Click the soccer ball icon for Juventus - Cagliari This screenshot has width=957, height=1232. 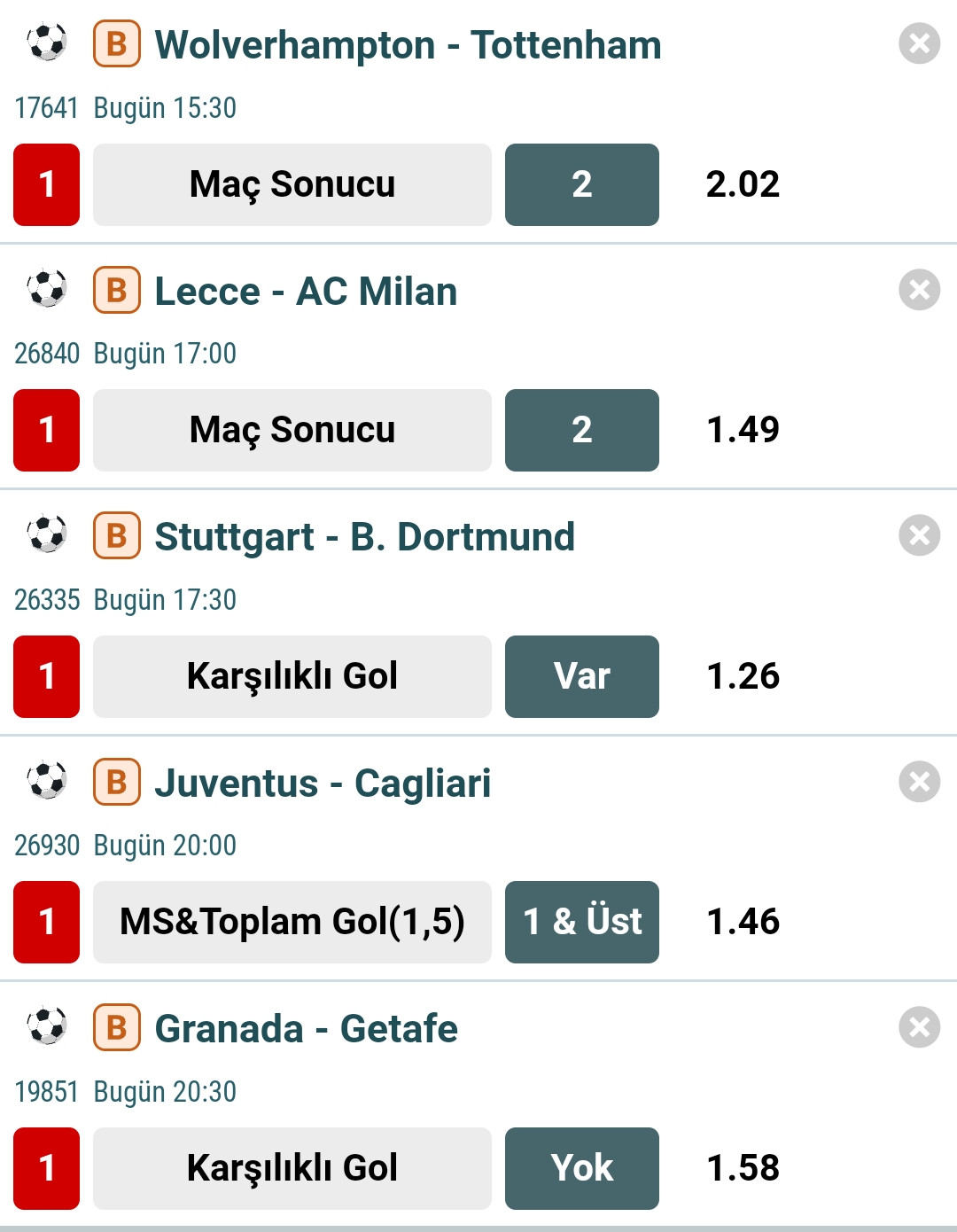(47, 782)
